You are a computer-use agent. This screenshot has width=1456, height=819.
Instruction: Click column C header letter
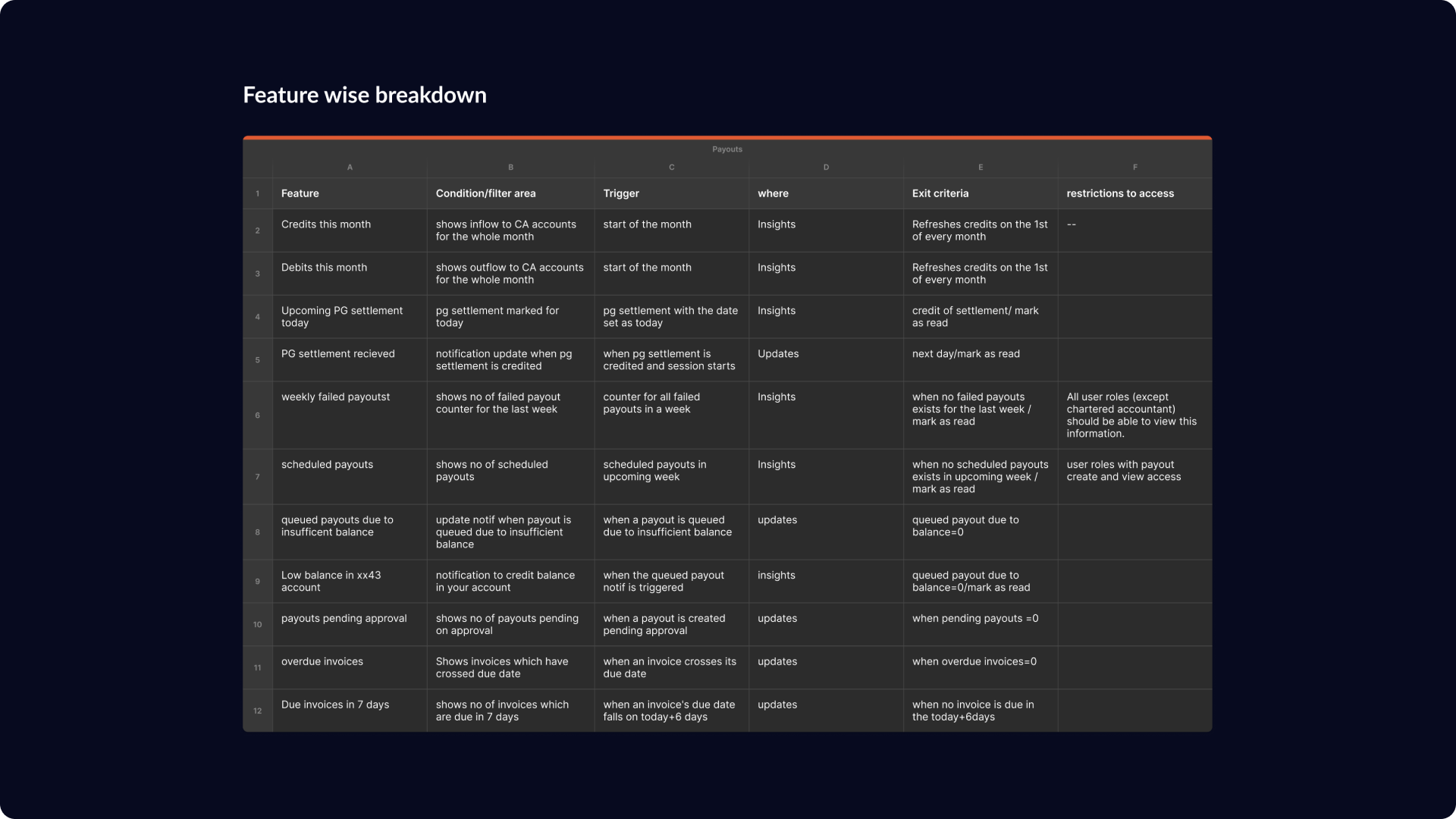coord(671,167)
